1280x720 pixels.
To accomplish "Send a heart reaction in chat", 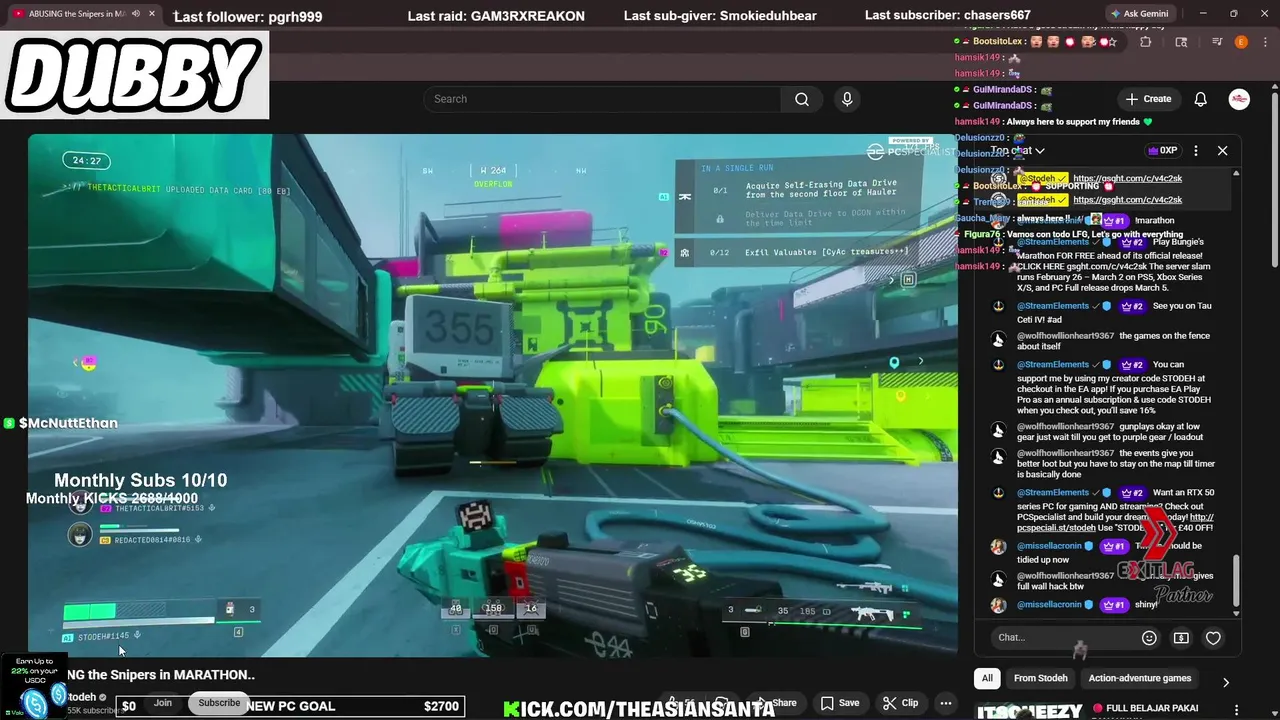I will click(1213, 638).
